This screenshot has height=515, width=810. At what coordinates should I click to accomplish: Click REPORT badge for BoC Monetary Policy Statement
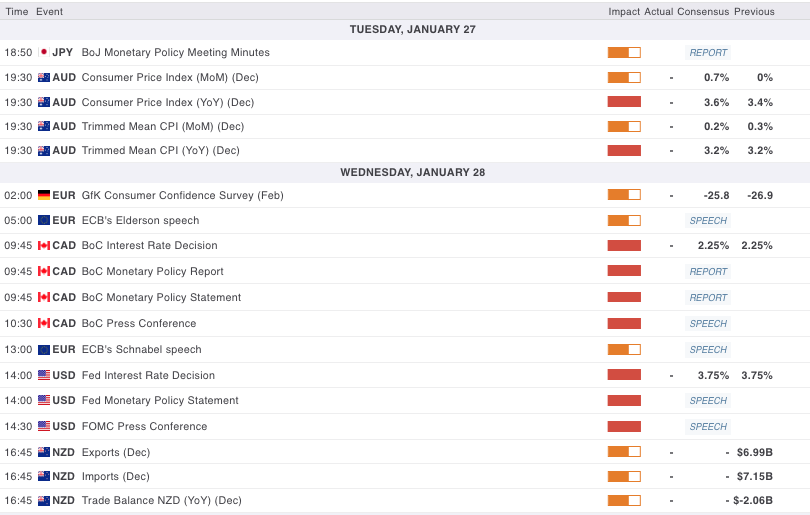(x=708, y=297)
